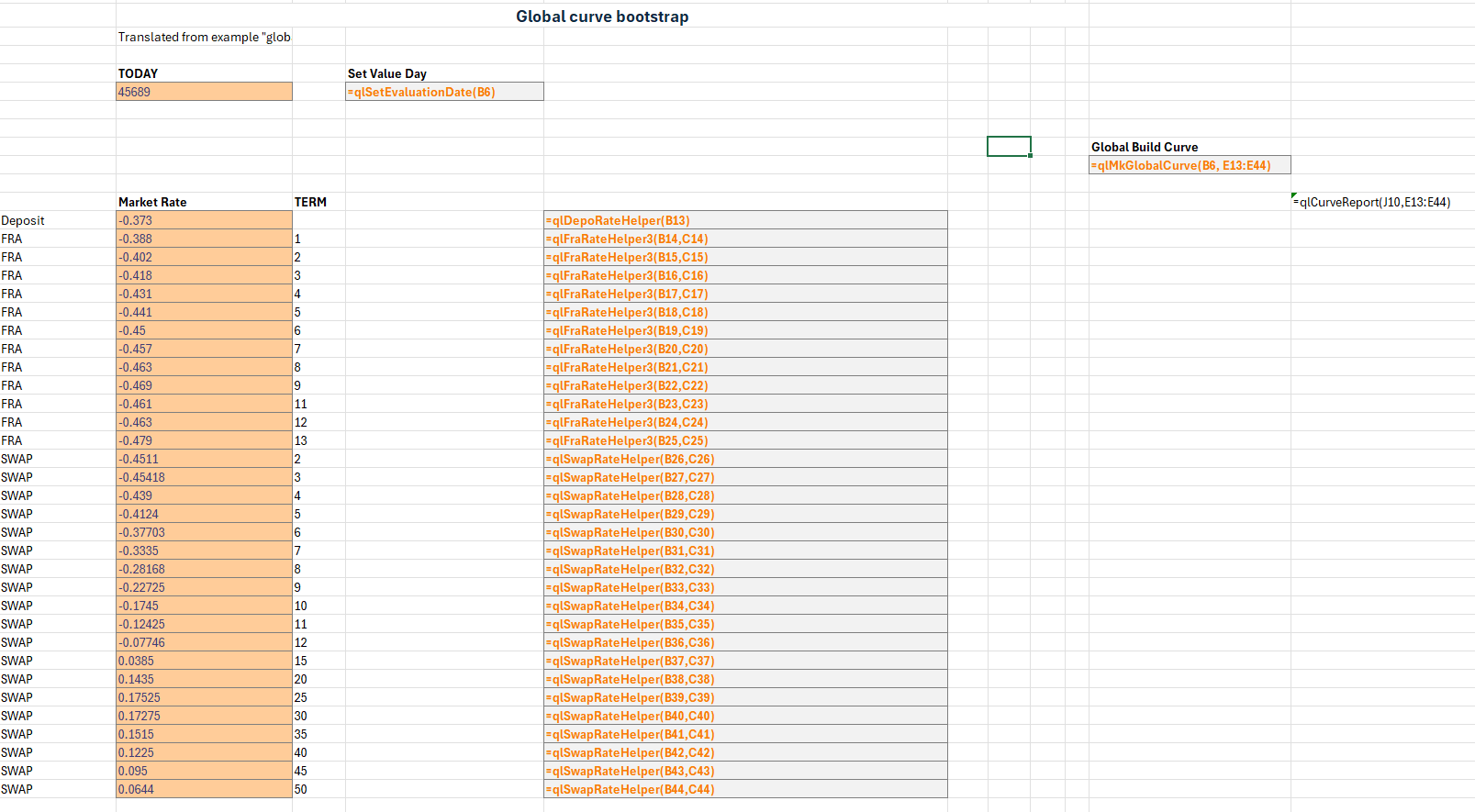Click the qlSwapRateHelper(B44,C44) formula cell

(744, 789)
